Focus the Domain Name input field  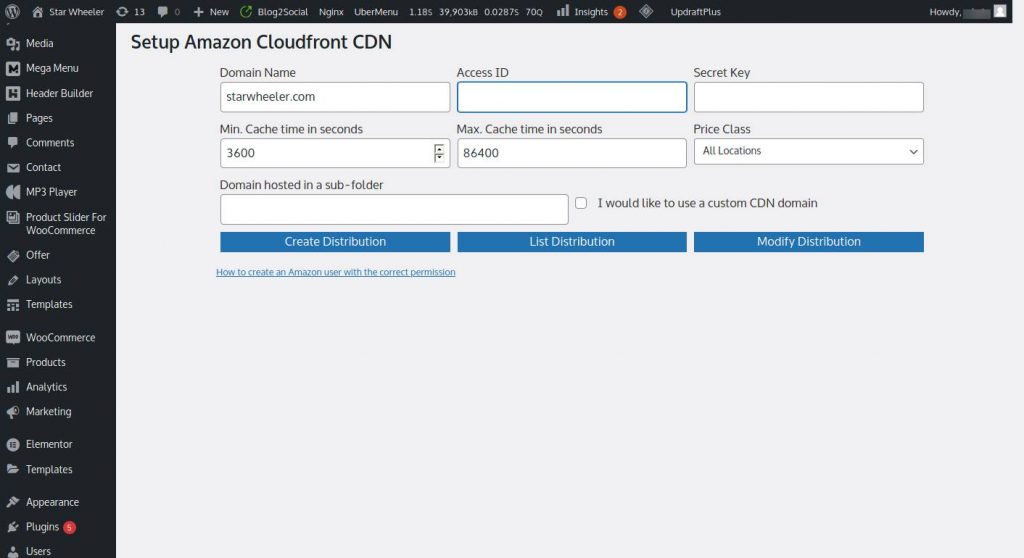335,97
